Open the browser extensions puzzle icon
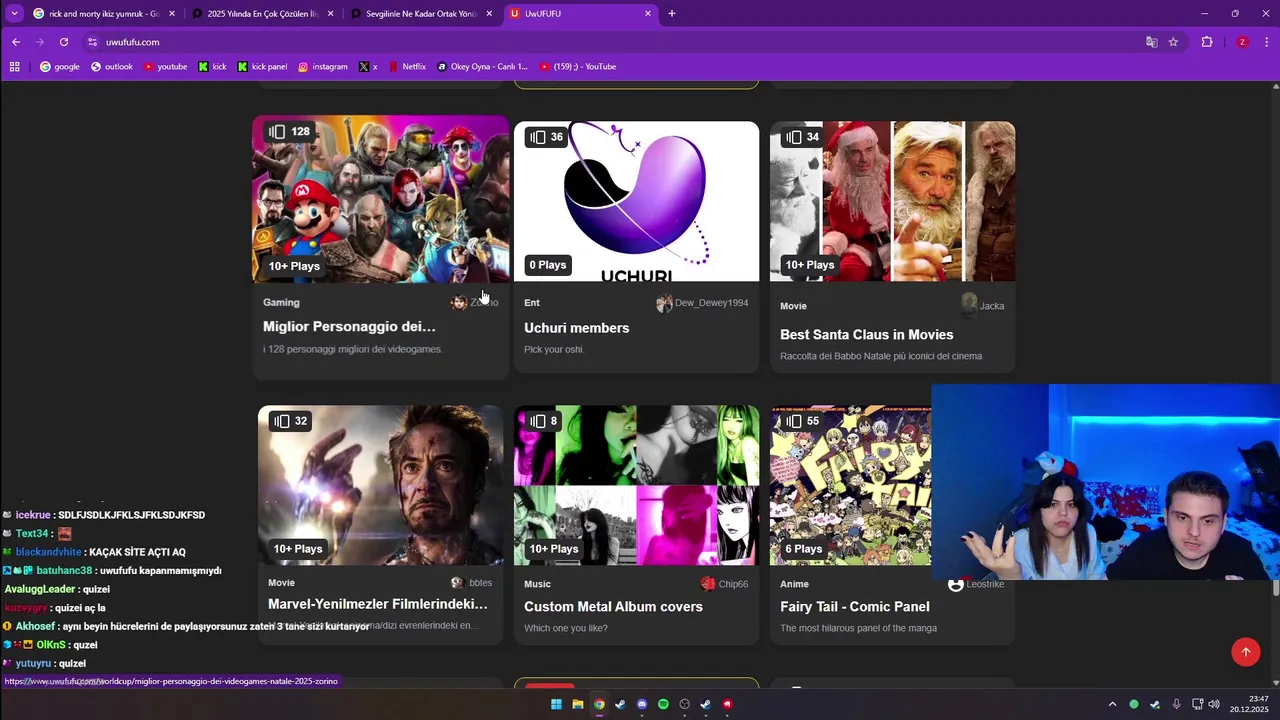 pos(1207,42)
